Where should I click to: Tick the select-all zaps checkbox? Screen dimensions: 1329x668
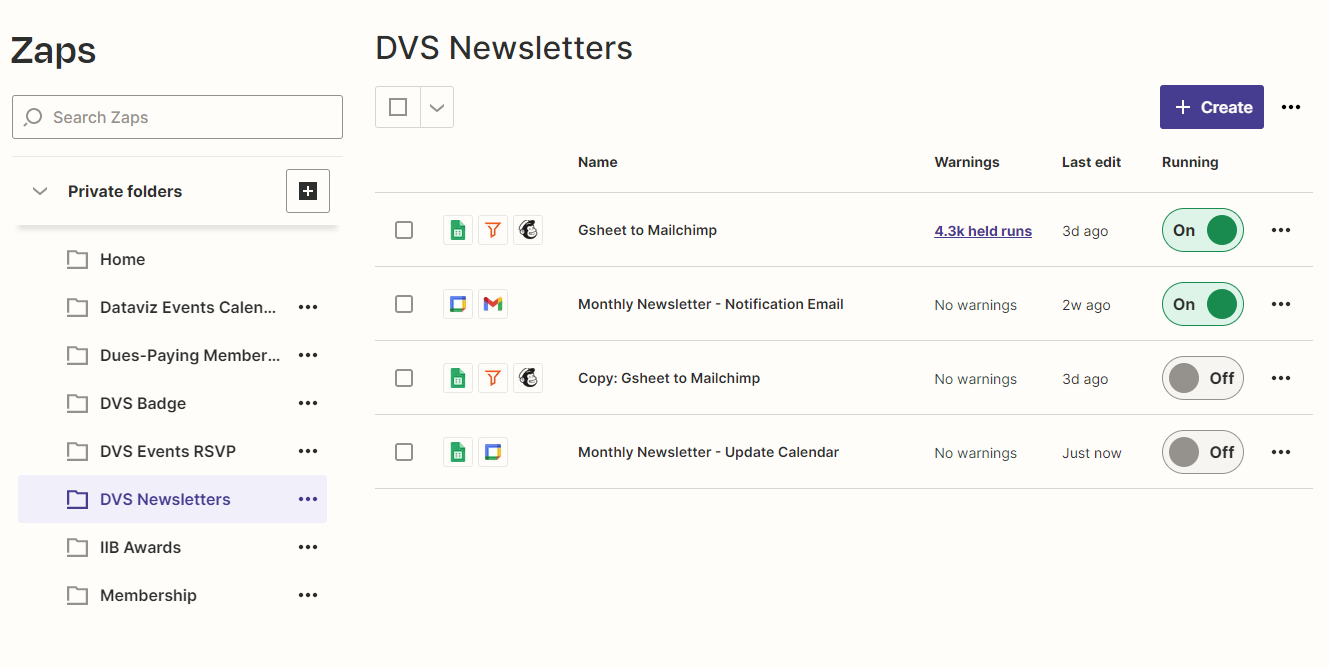398,107
